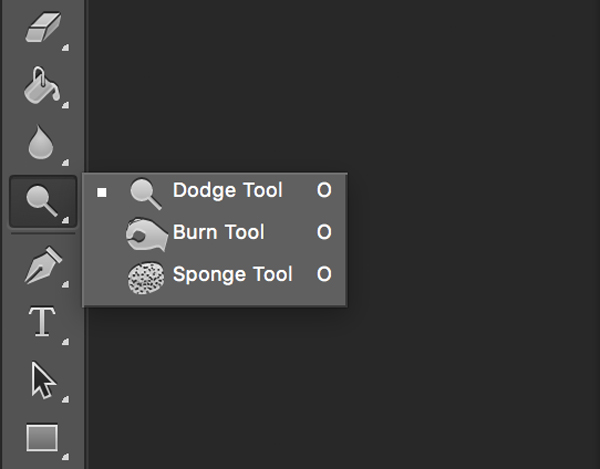Select Sponge Tool from the flyout list
This screenshot has width=600, height=469.
click(x=232, y=274)
